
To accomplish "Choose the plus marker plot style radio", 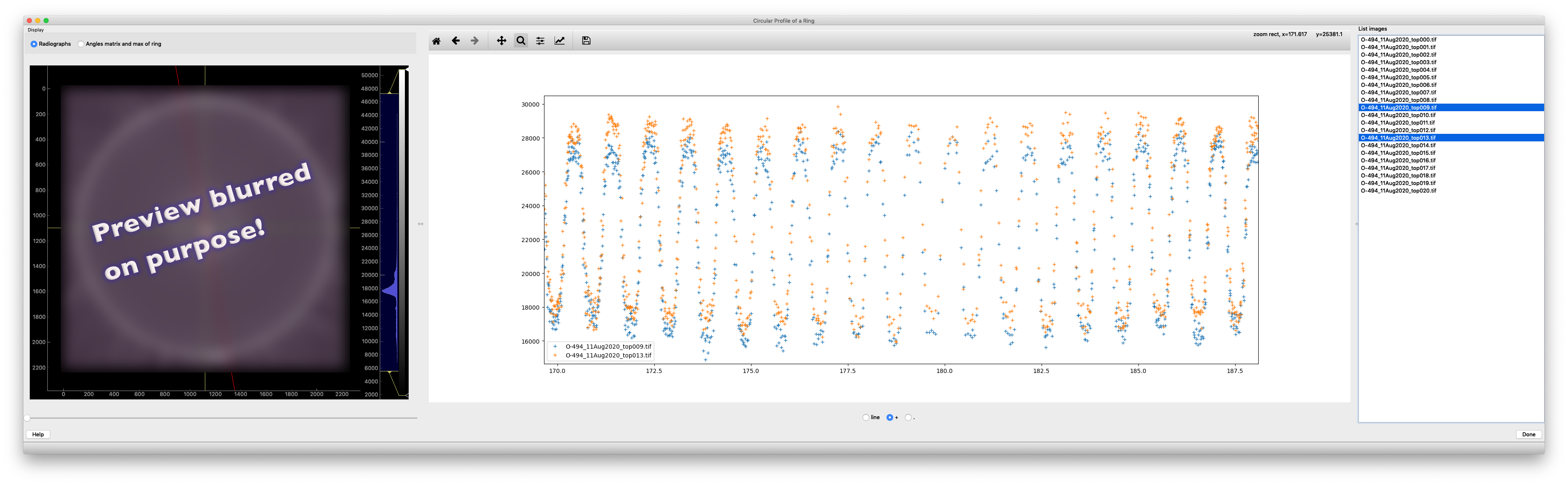I will pyautogui.click(x=890, y=417).
